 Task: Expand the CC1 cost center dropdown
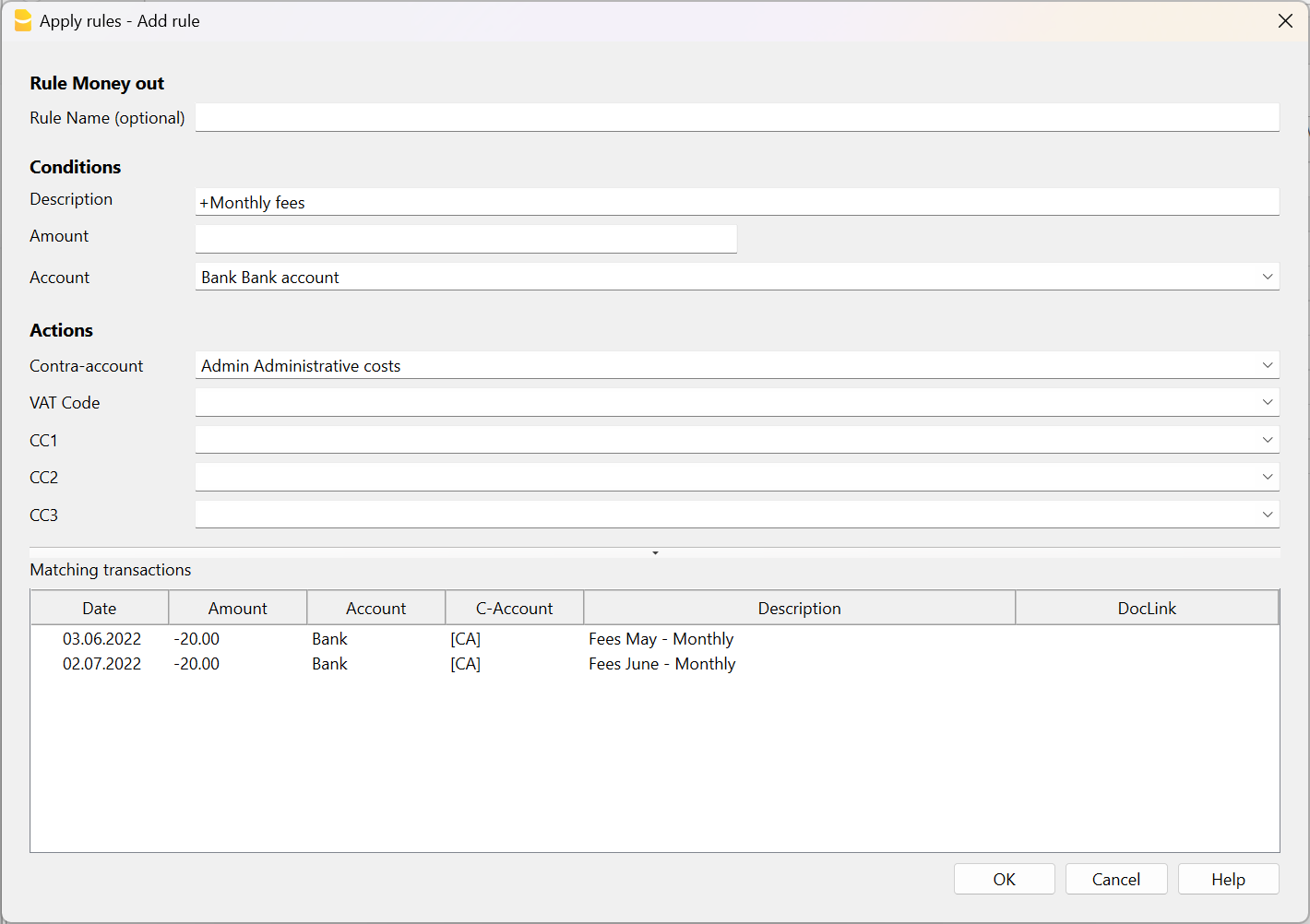1267,441
